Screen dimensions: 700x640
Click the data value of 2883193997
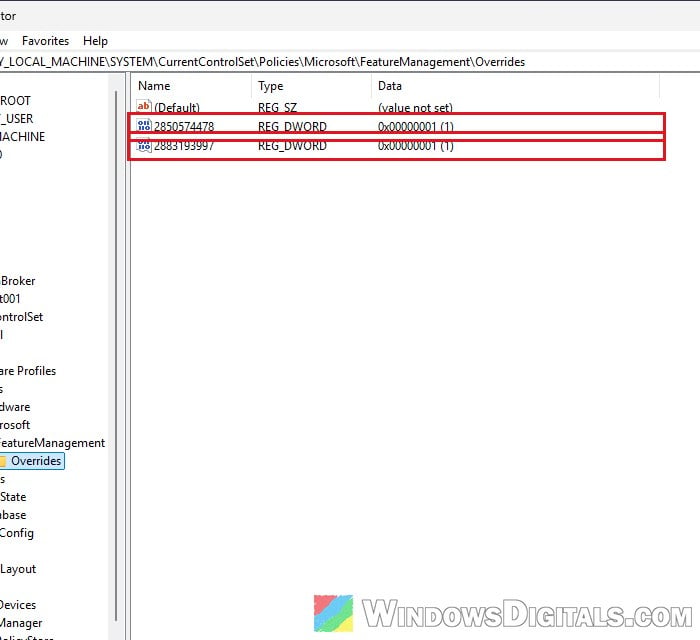tap(416, 145)
